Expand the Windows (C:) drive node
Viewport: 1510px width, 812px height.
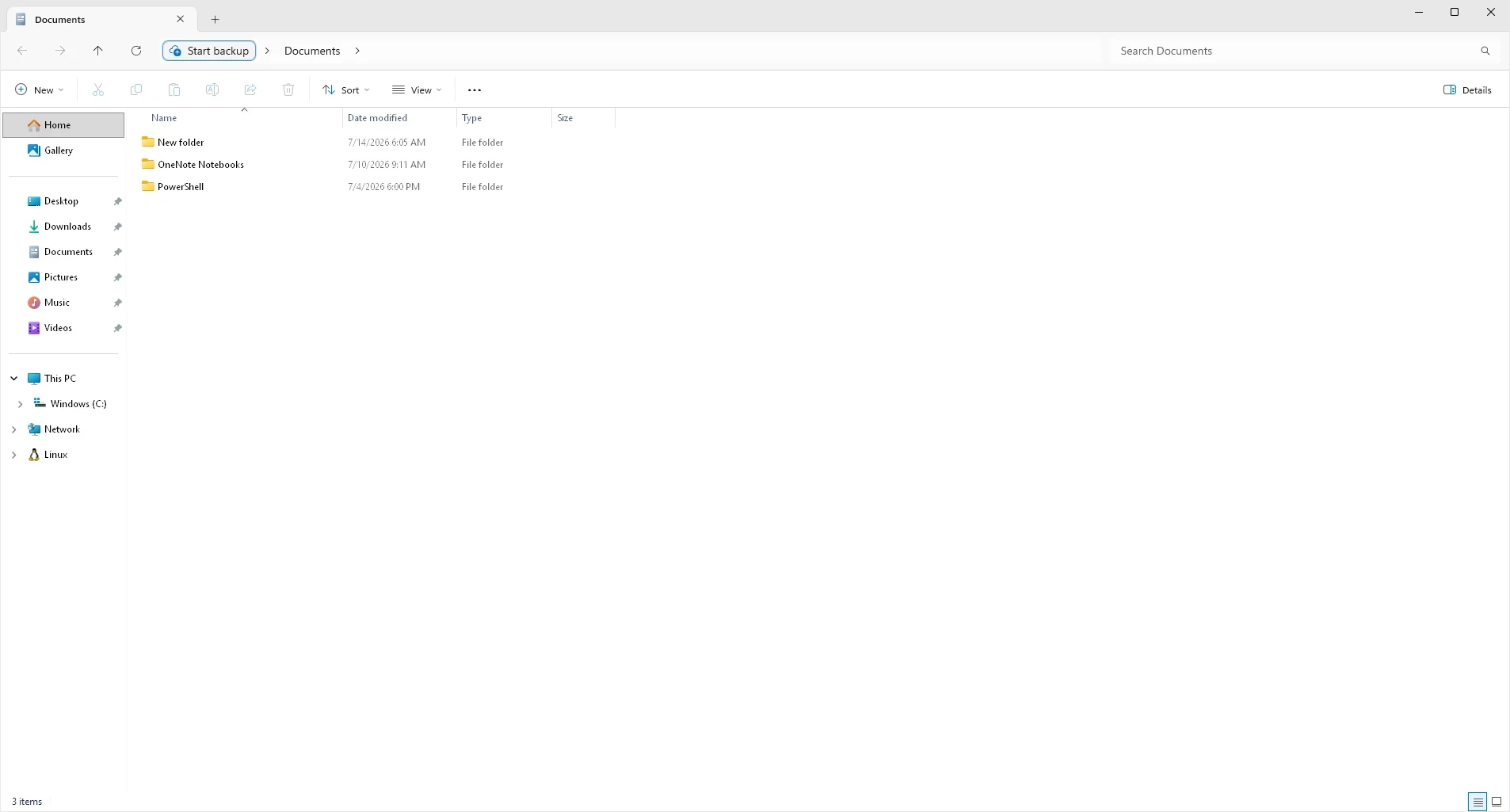20,404
